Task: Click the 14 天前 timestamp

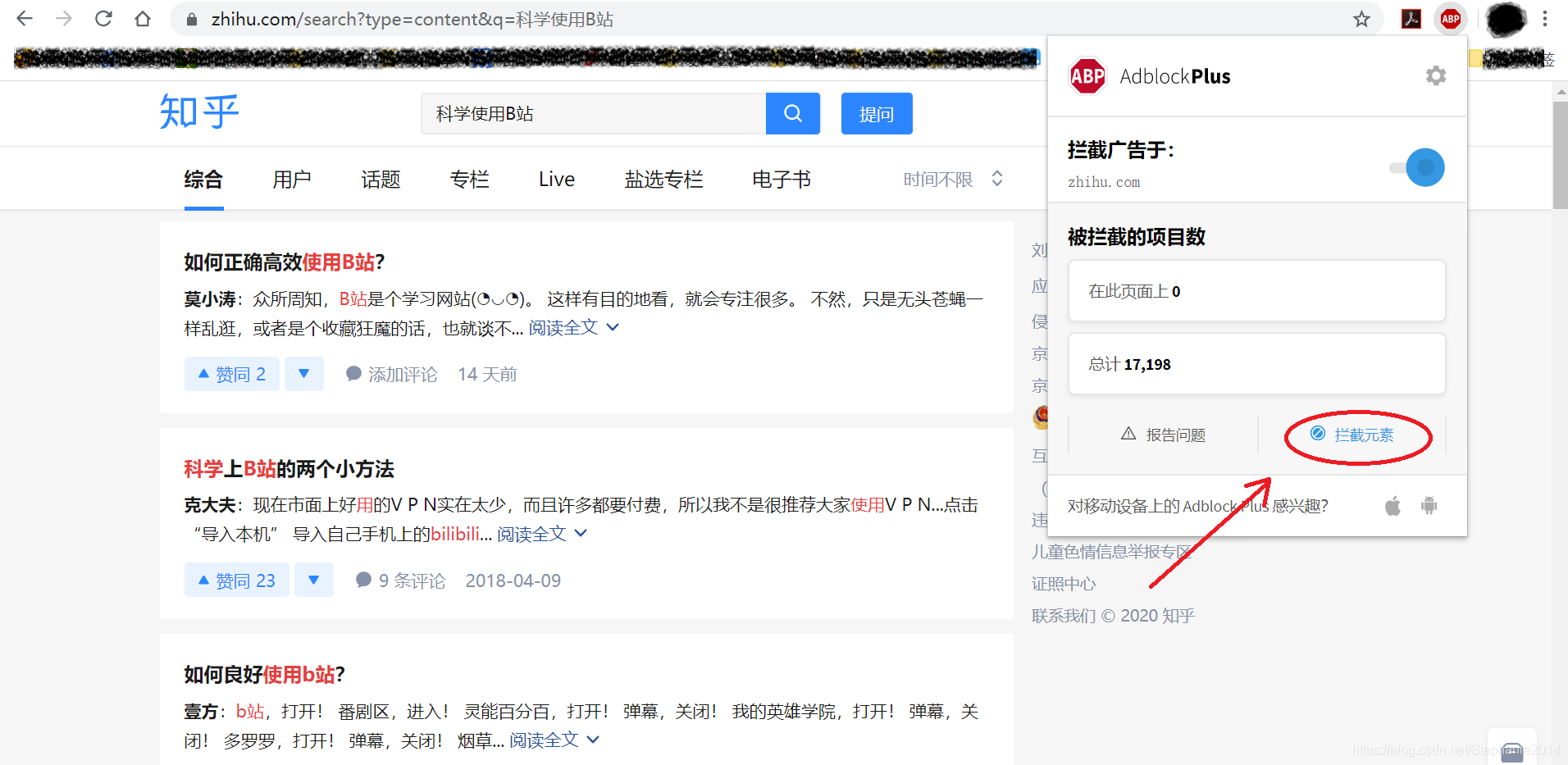Action: coord(487,375)
